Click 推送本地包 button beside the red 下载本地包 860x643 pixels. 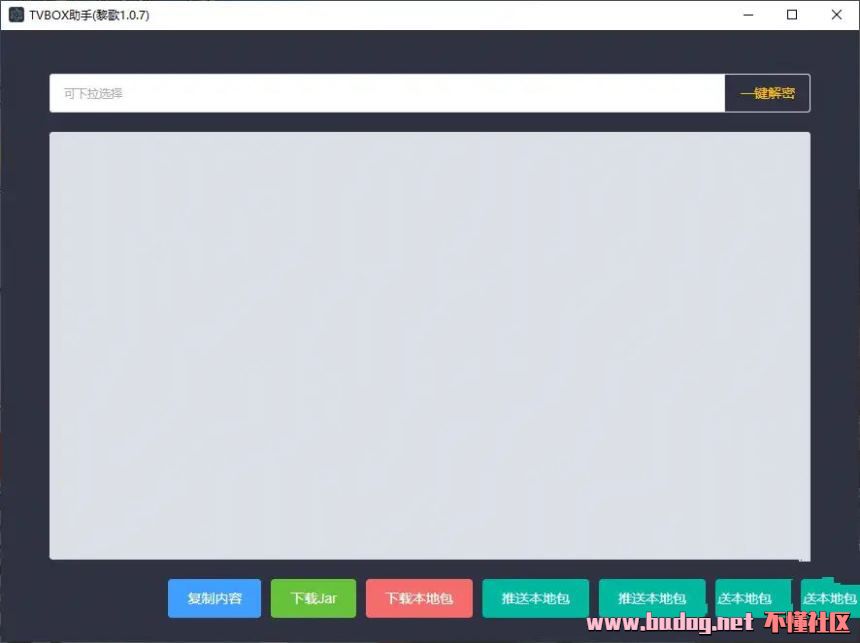535,598
